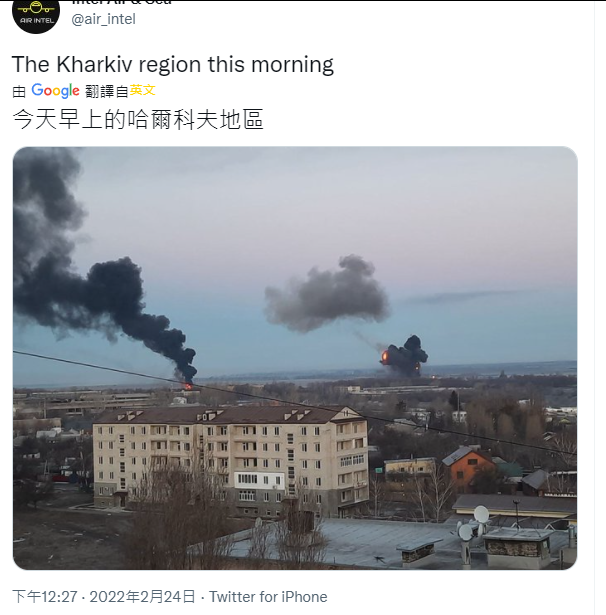The image size is (606, 615).
Task: Click the gray smoke cloud in photo center
Action: (x=327, y=294)
